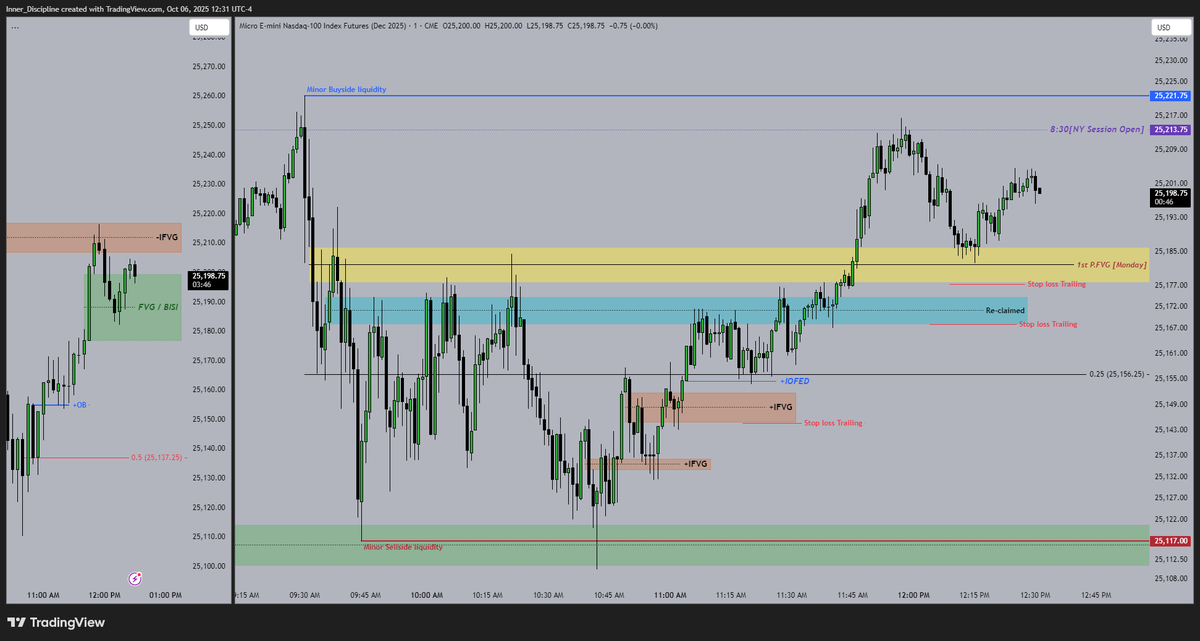Click the Minor Buyside liquidity text label
The width and height of the screenshot is (1200, 641).
(x=345, y=88)
